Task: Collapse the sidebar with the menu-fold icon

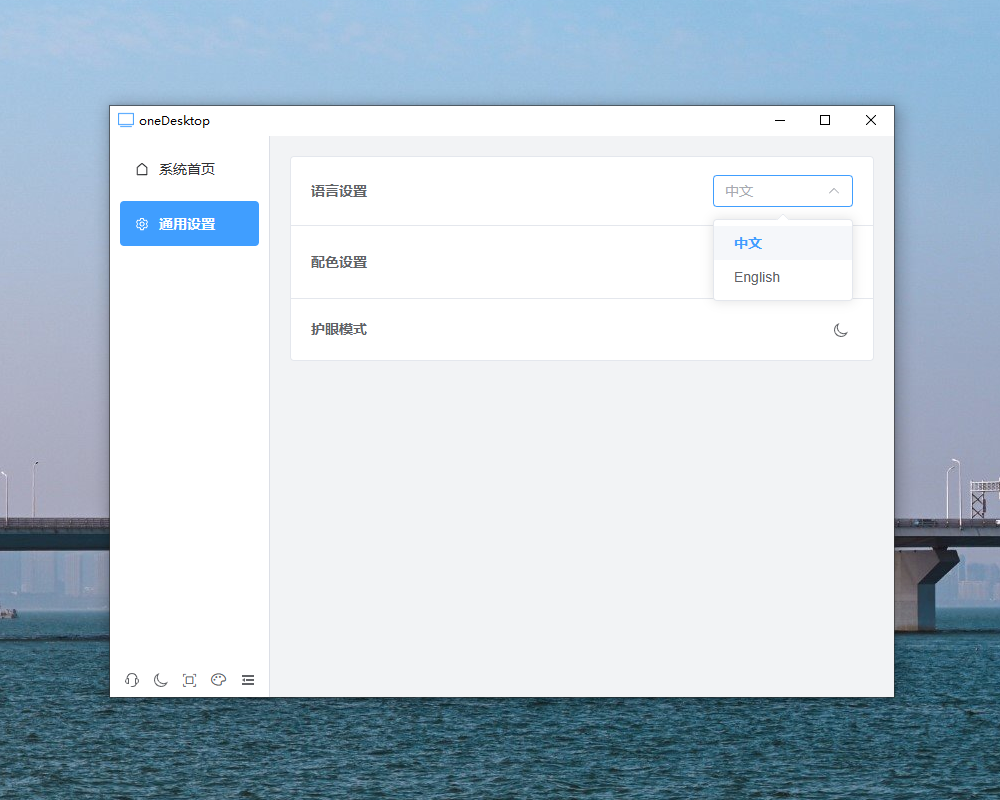Action: (x=248, y=680)
